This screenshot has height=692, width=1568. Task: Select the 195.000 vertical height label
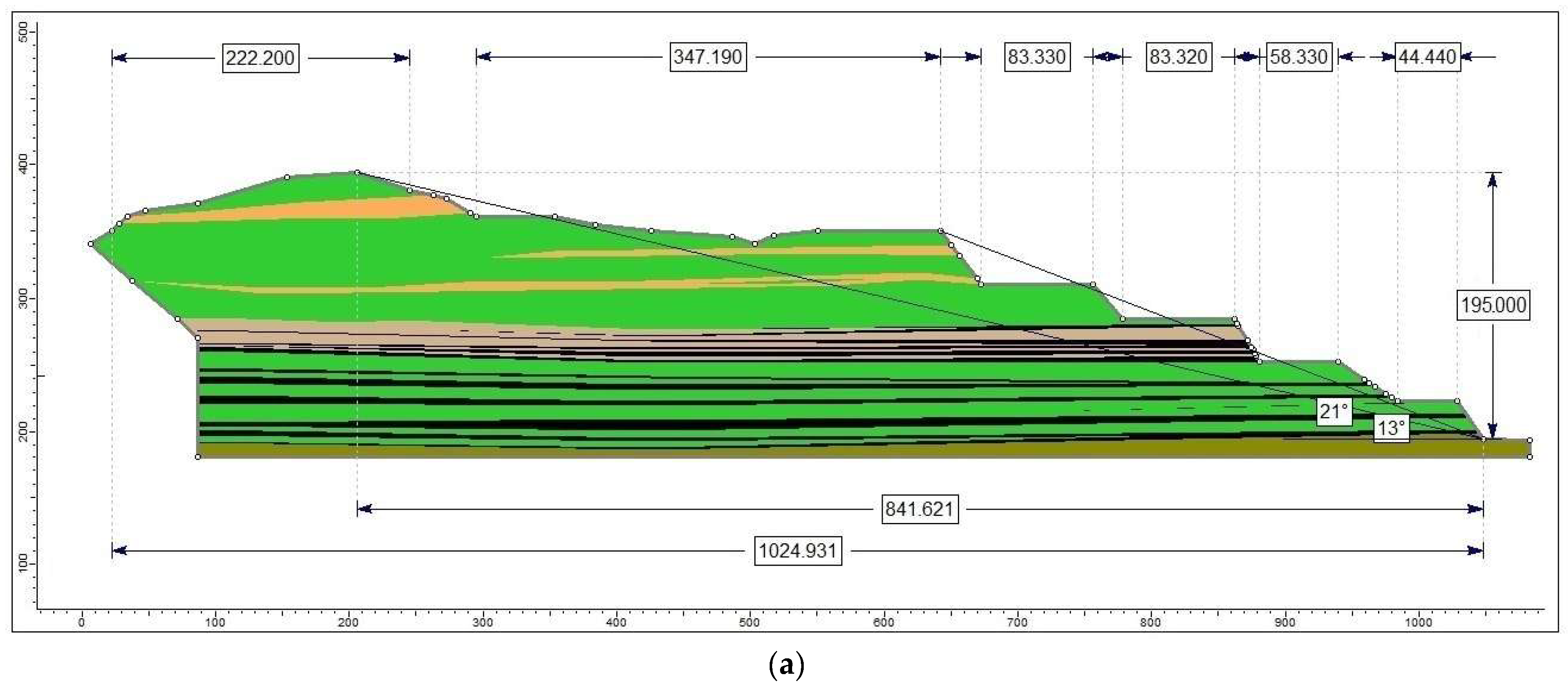1493,305
